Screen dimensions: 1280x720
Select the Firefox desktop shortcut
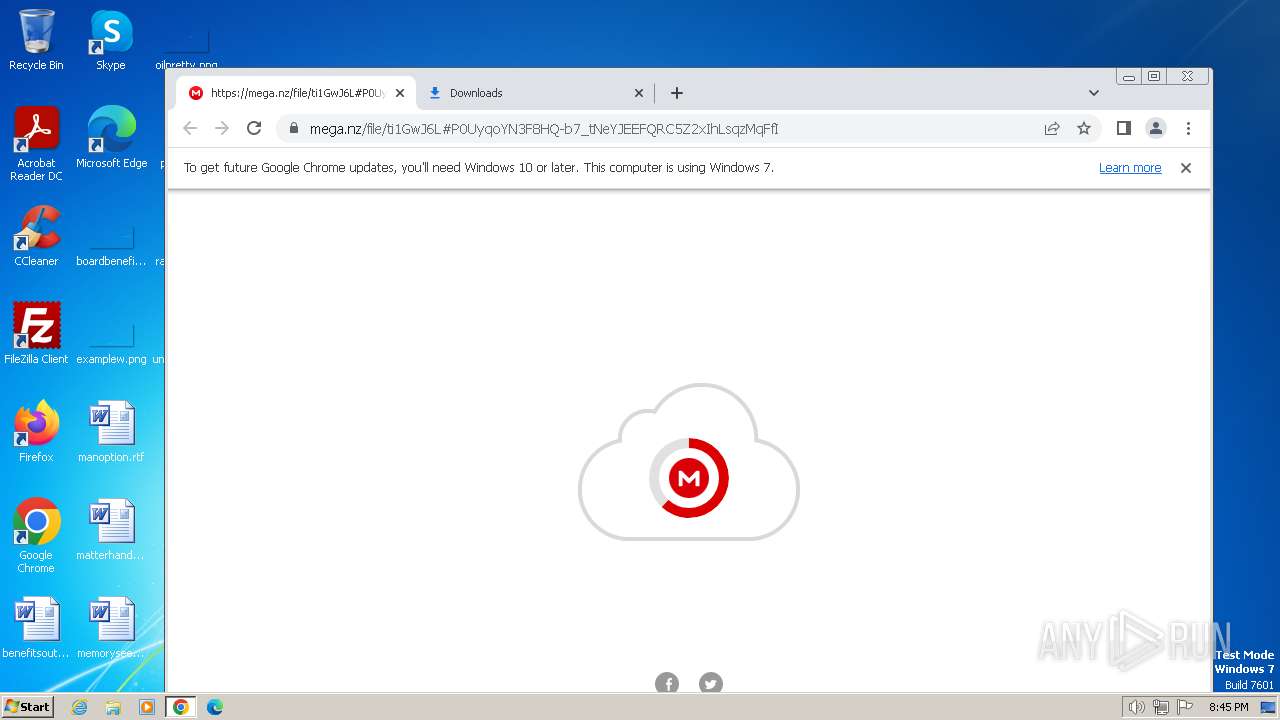pyautogui.click(x=36, y=432)
